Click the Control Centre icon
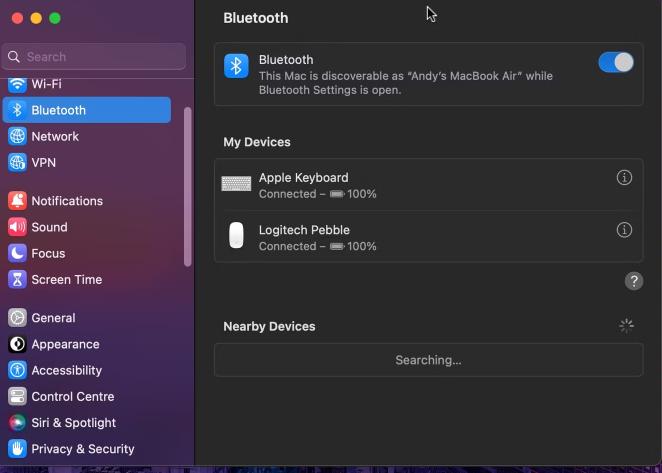 [17, 397]
